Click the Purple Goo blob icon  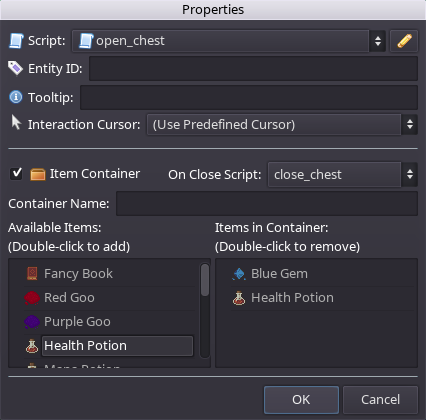pos(32,322)
